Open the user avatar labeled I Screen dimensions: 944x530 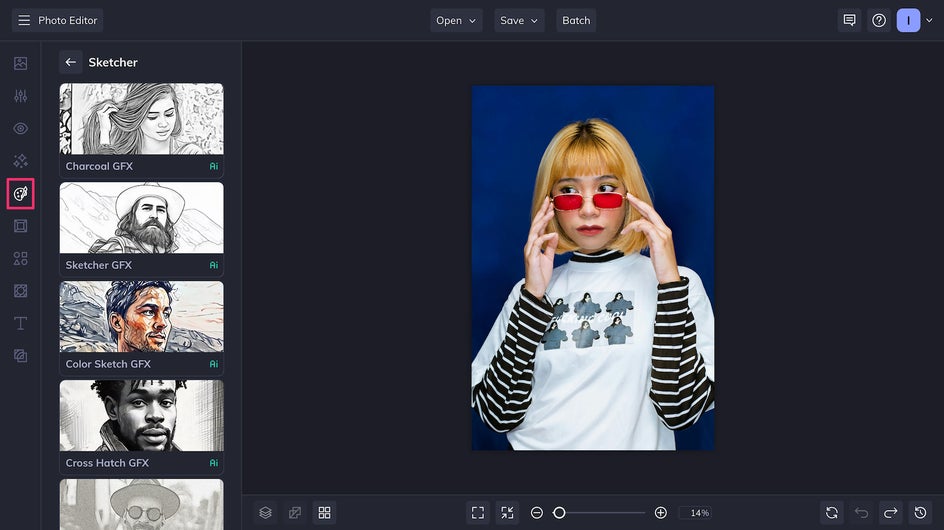[908, 20]
